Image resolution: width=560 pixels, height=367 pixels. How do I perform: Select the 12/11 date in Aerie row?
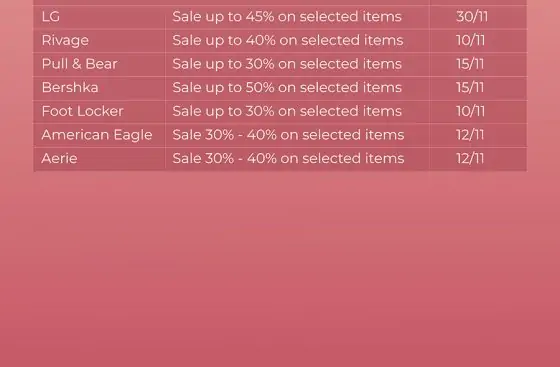pos(470,159)
